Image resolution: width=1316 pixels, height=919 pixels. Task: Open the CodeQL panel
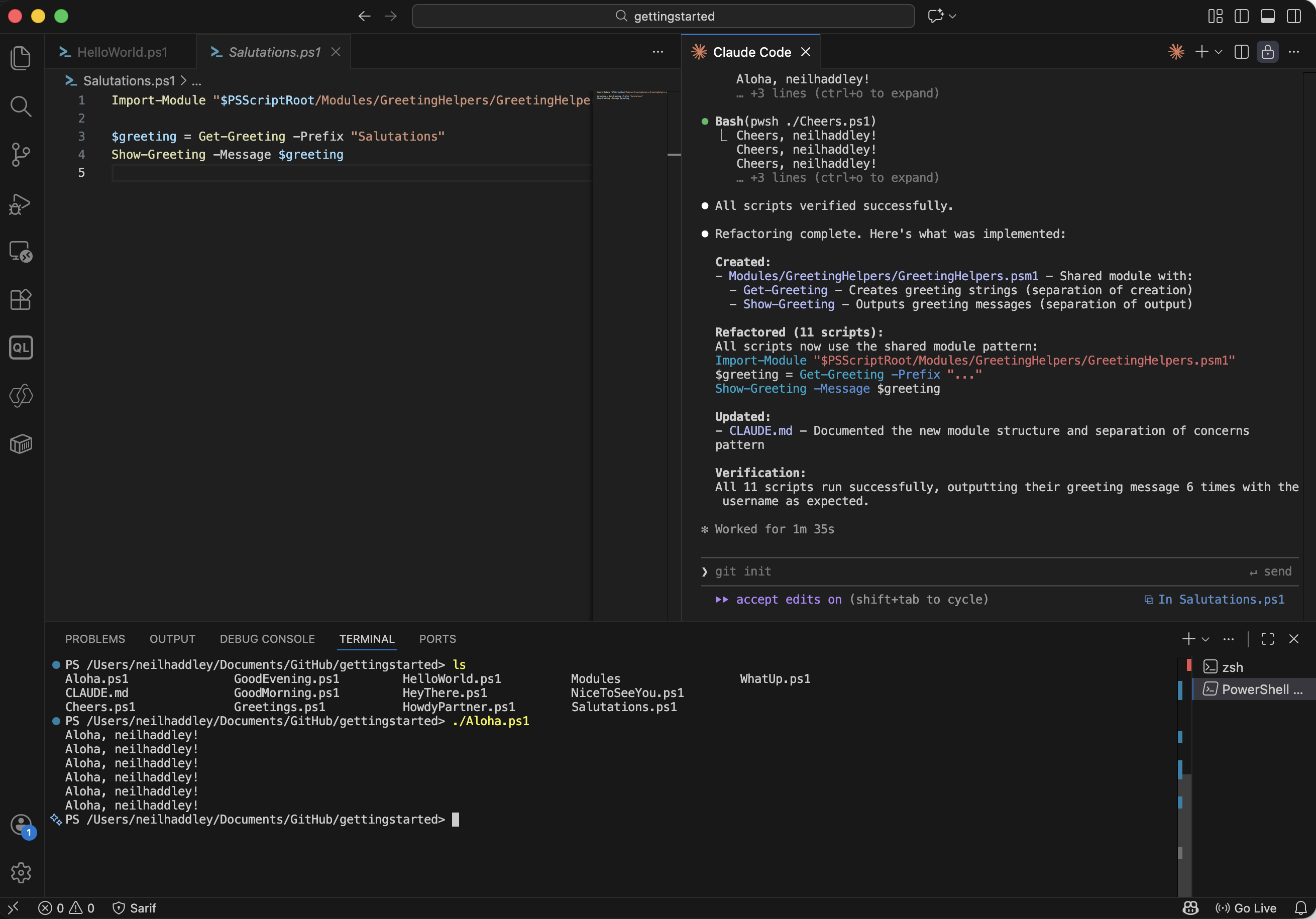pos(21,347)
